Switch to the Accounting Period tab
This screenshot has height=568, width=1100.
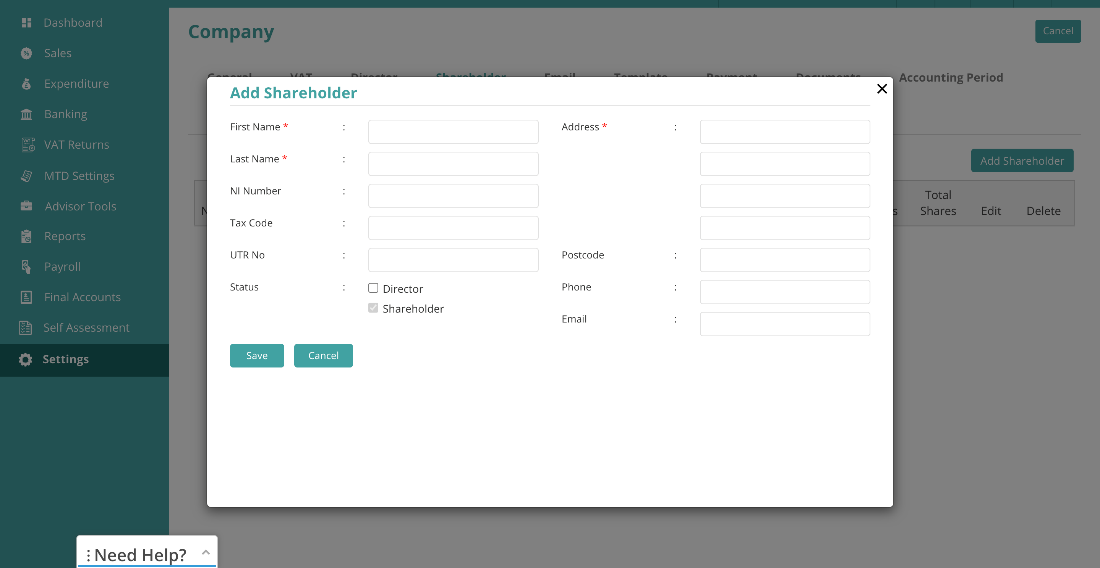[x=951, y=77]
